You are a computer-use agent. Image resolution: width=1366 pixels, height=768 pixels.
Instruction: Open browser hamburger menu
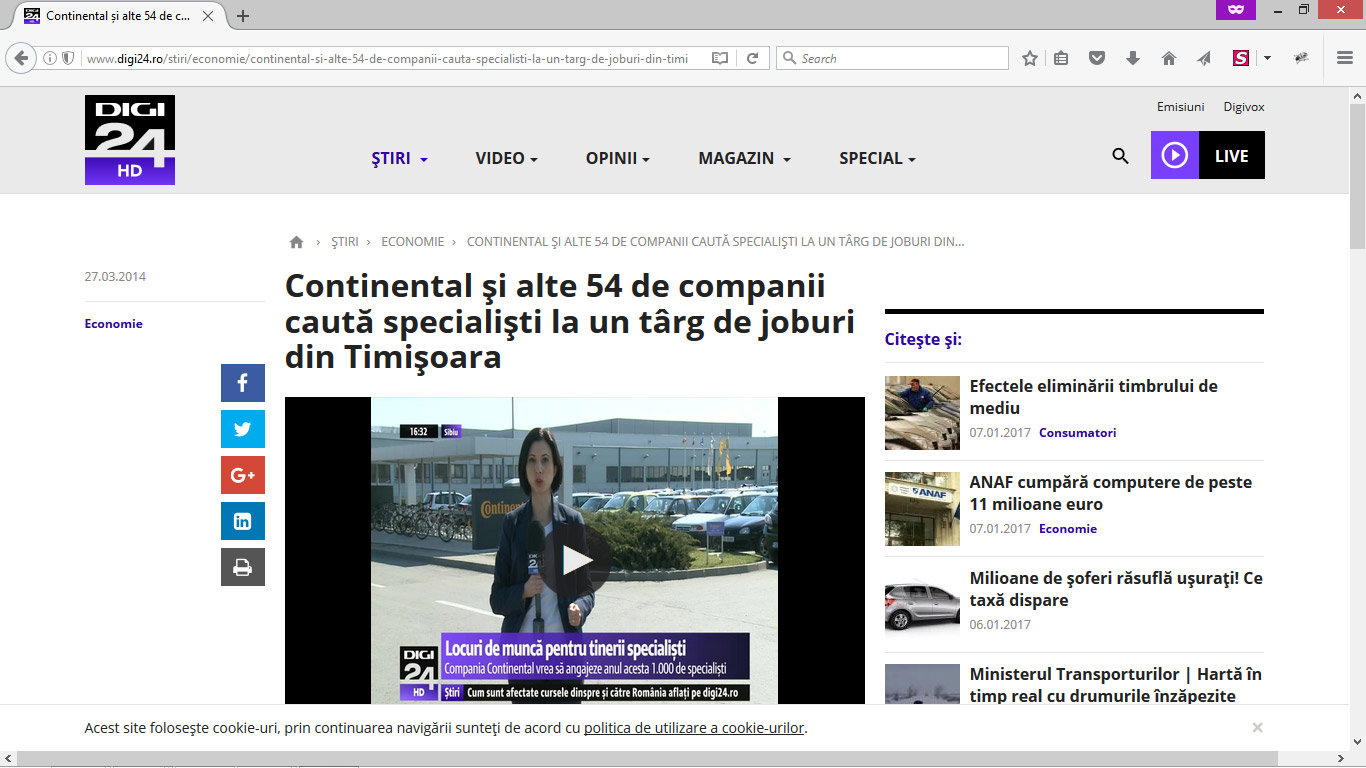1345,58
